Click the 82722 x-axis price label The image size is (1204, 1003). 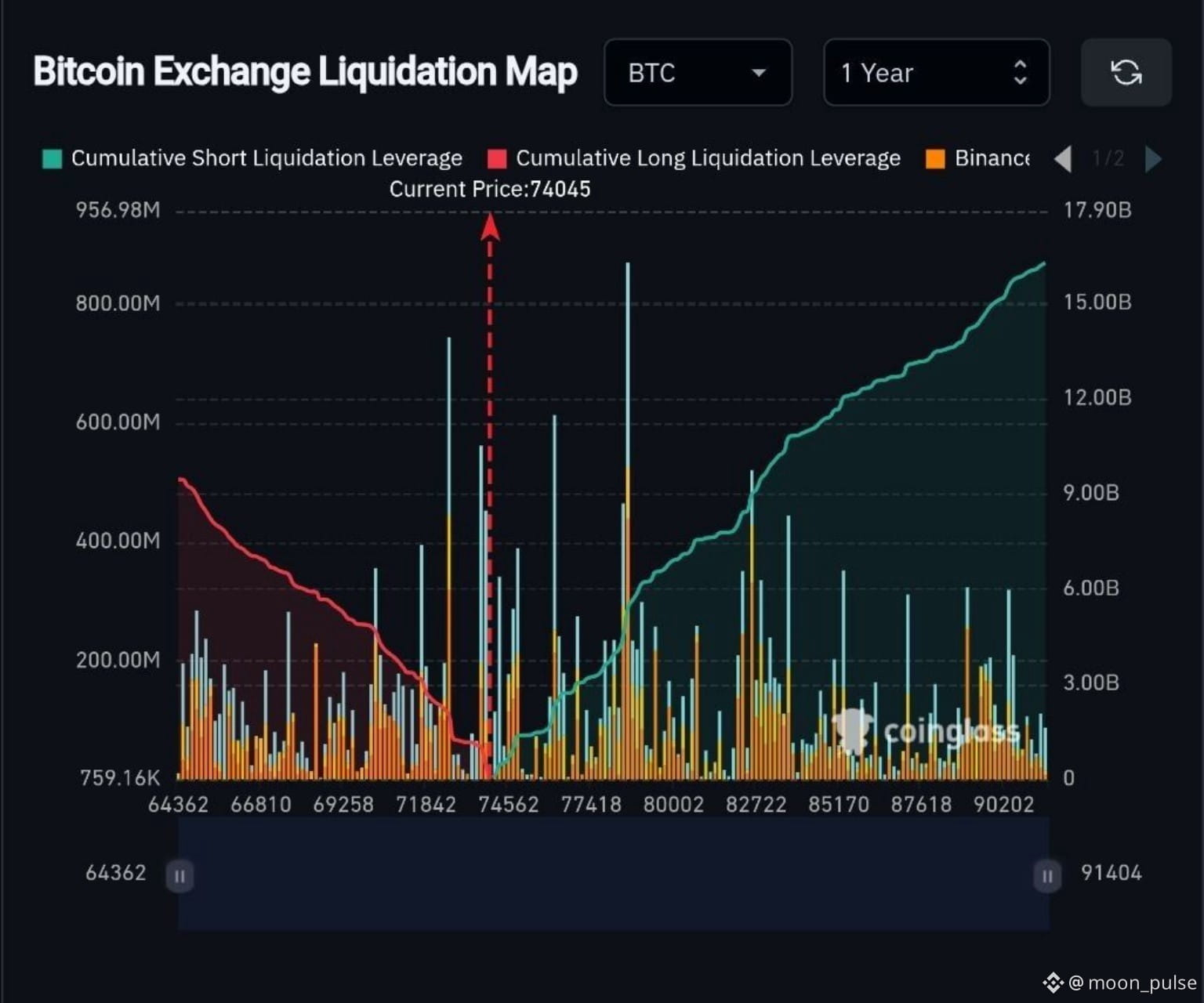[x=756, y=805]
